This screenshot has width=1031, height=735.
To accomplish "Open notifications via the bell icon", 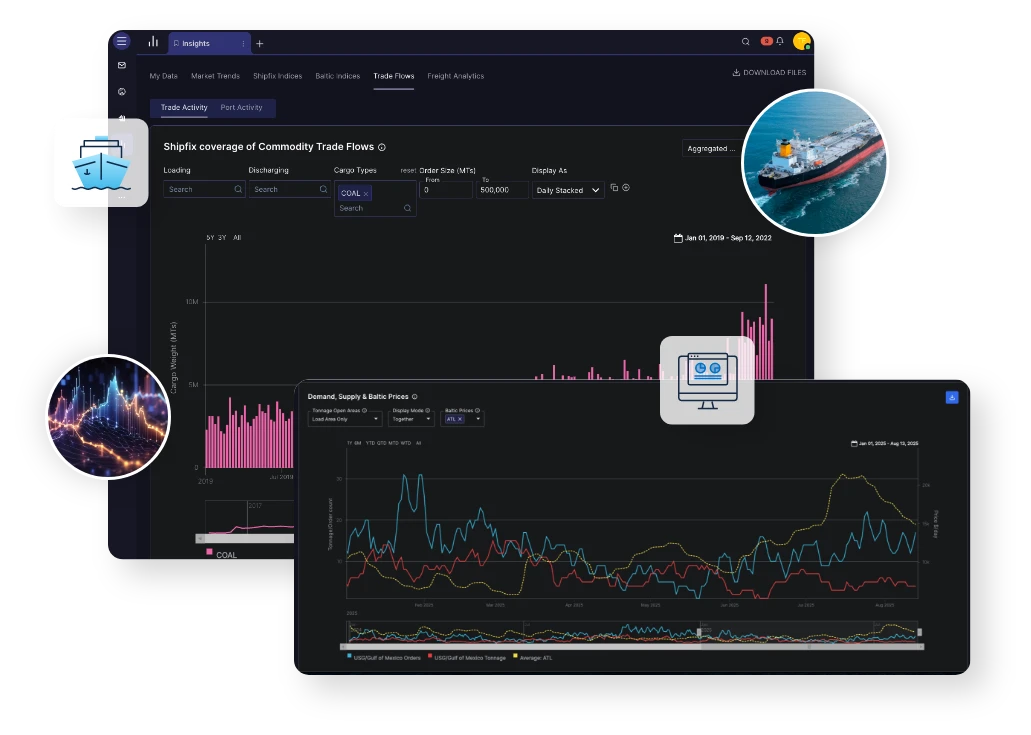I will 779,42.
